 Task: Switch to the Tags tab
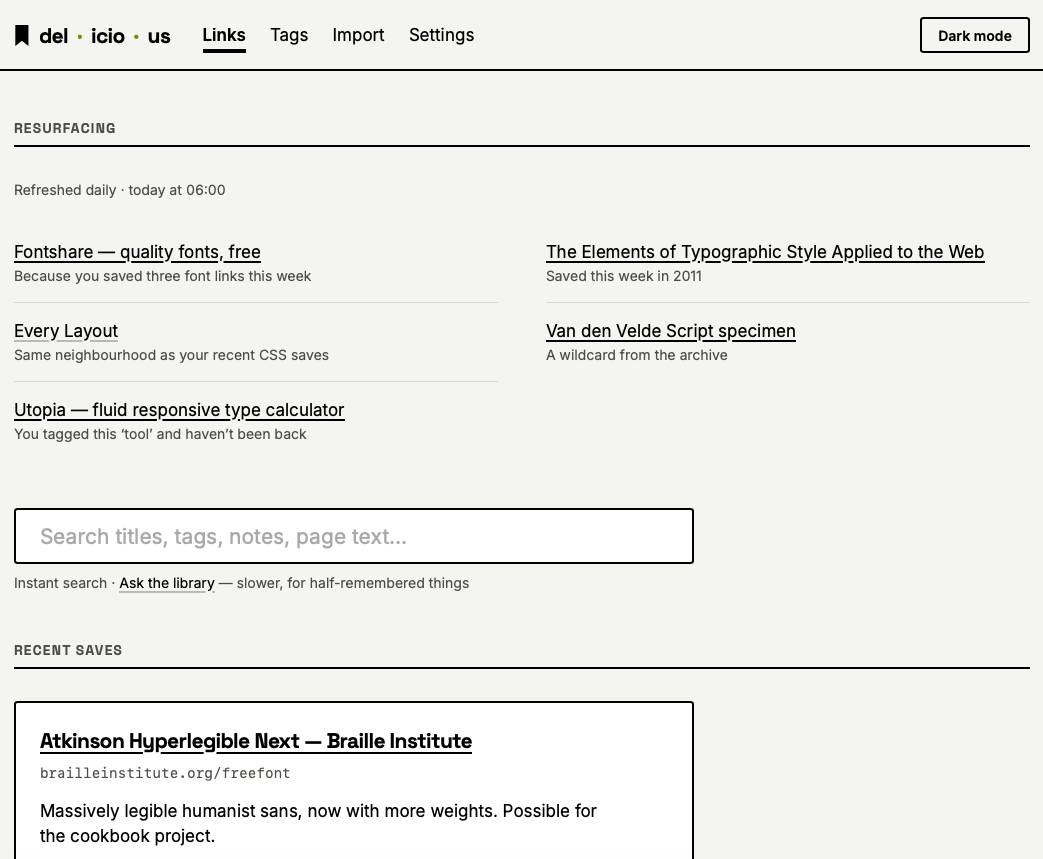(x=289, y=35)
